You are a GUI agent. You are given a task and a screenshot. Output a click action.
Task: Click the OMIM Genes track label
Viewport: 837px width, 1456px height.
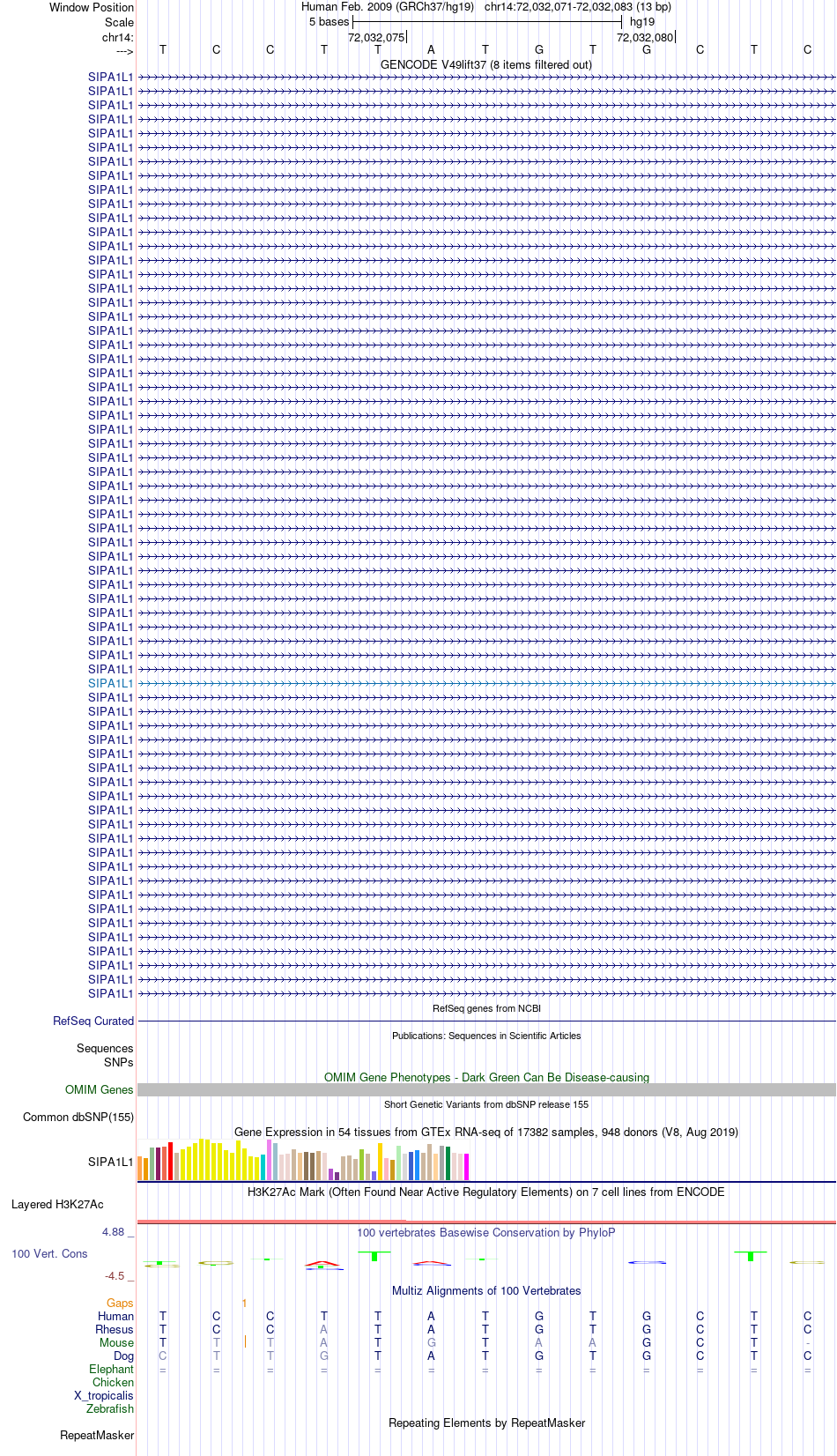[x=100, y=1089]
